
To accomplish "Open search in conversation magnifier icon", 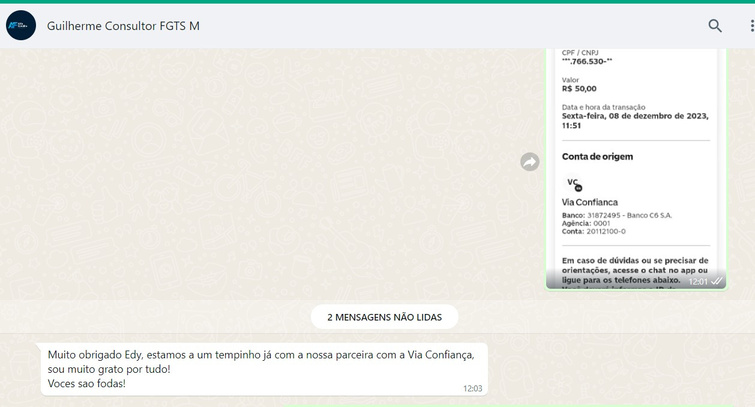I will [x=715, y=26].
